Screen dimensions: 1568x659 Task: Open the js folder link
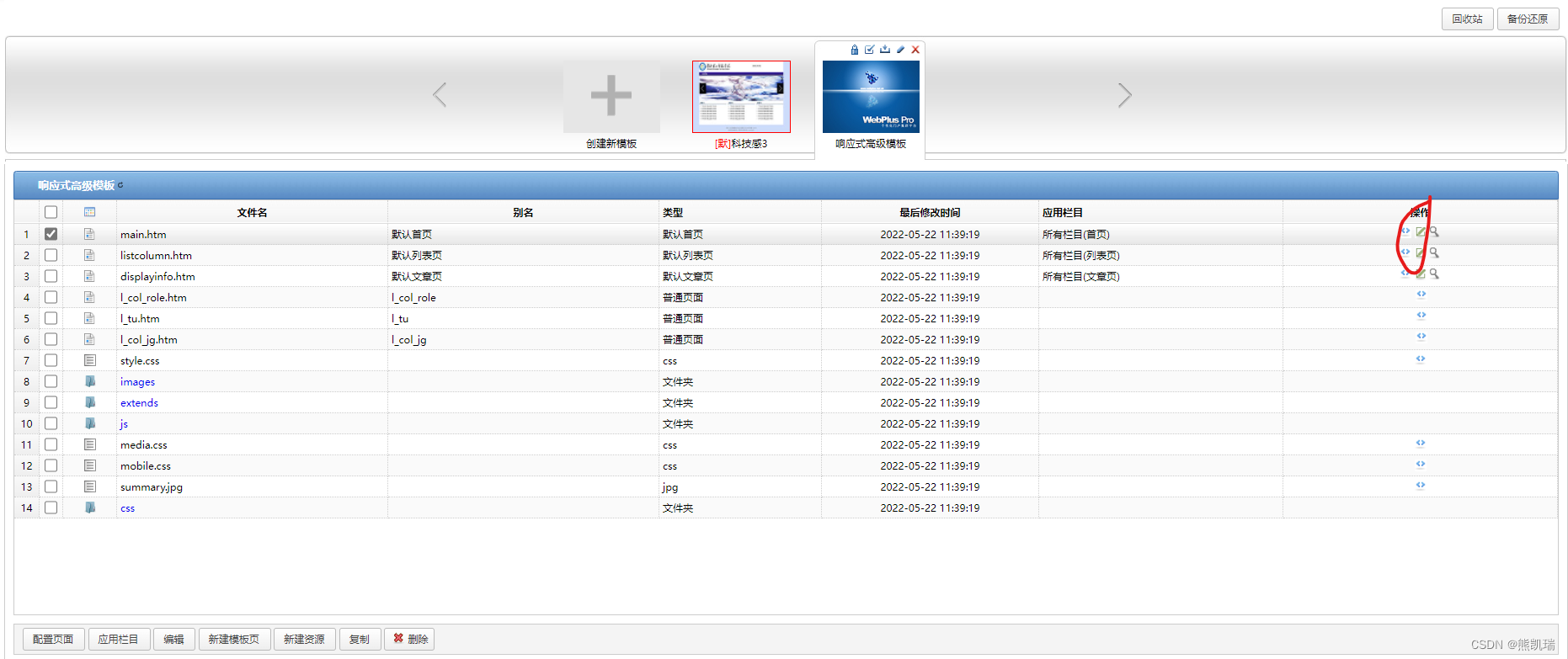pos(124,423)
